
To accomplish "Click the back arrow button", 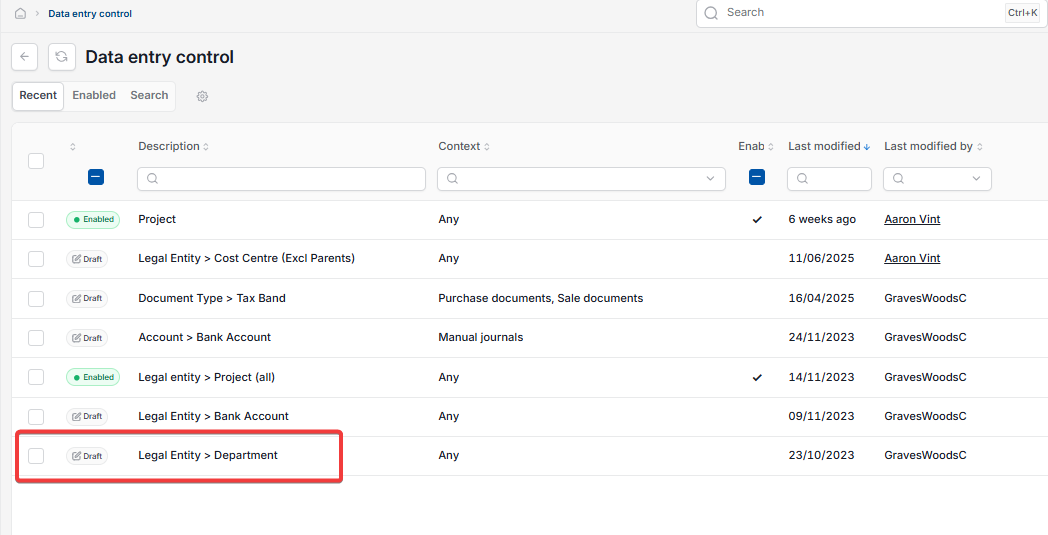I will (x=25, y=57).
